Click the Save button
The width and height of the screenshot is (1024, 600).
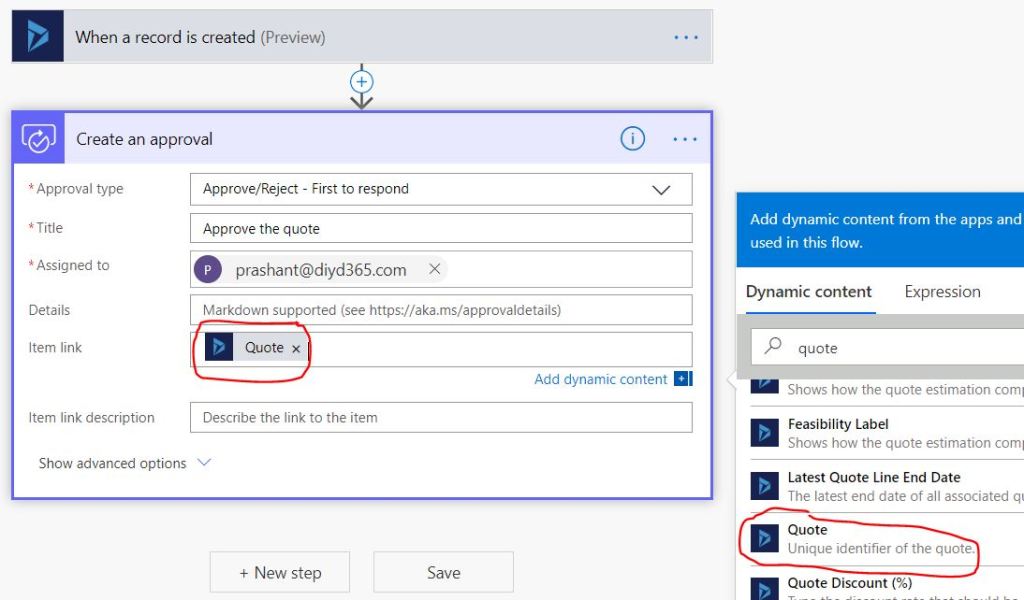pyautogui.click(x=443, y=572)
